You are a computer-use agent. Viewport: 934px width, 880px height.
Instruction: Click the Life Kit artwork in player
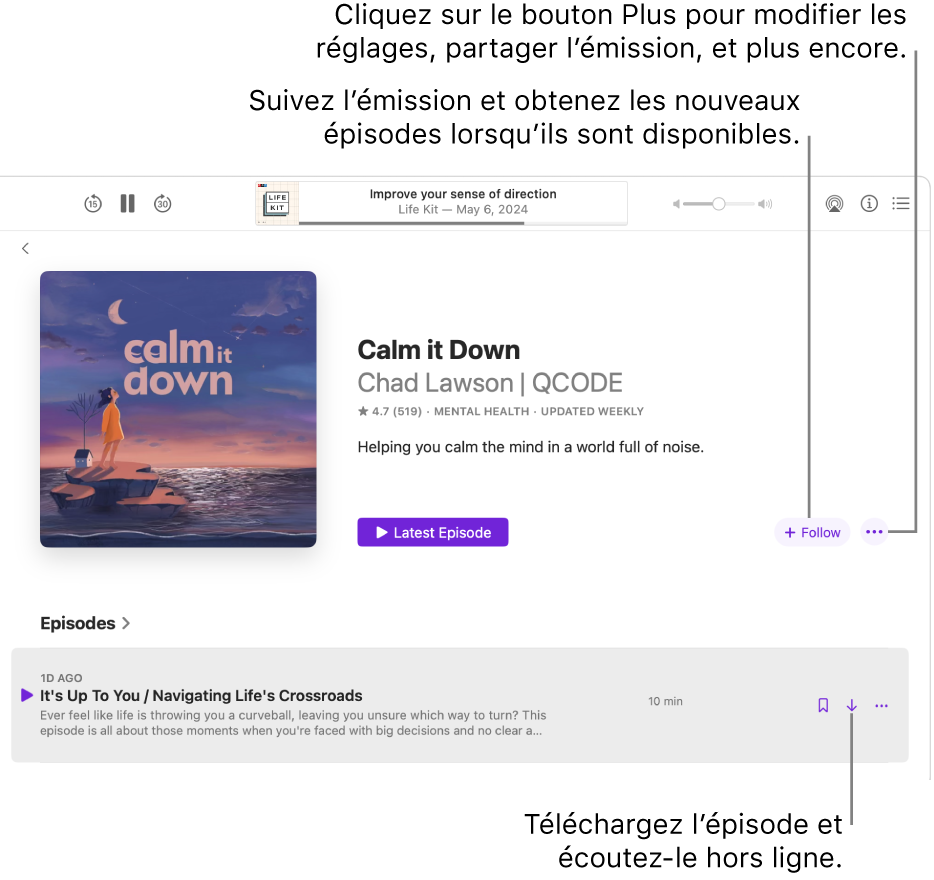(x=277, y=204)
